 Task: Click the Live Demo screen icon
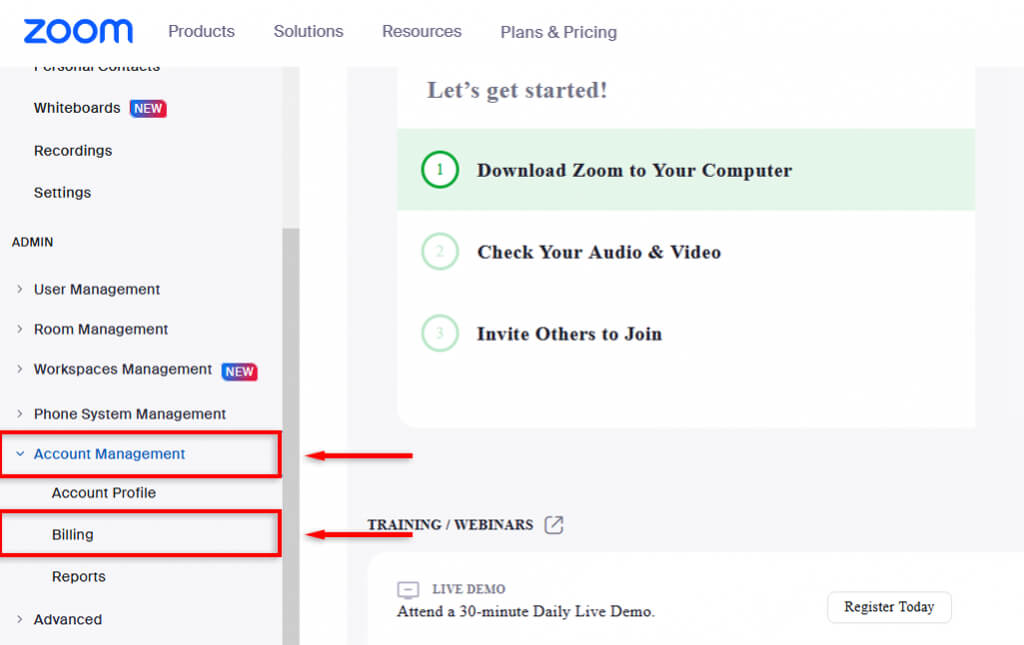[407, 590]
